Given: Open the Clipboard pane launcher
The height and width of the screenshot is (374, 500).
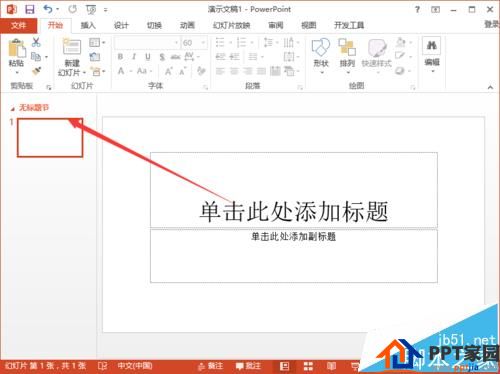Looking at the screenshot, I should point(49,87).
